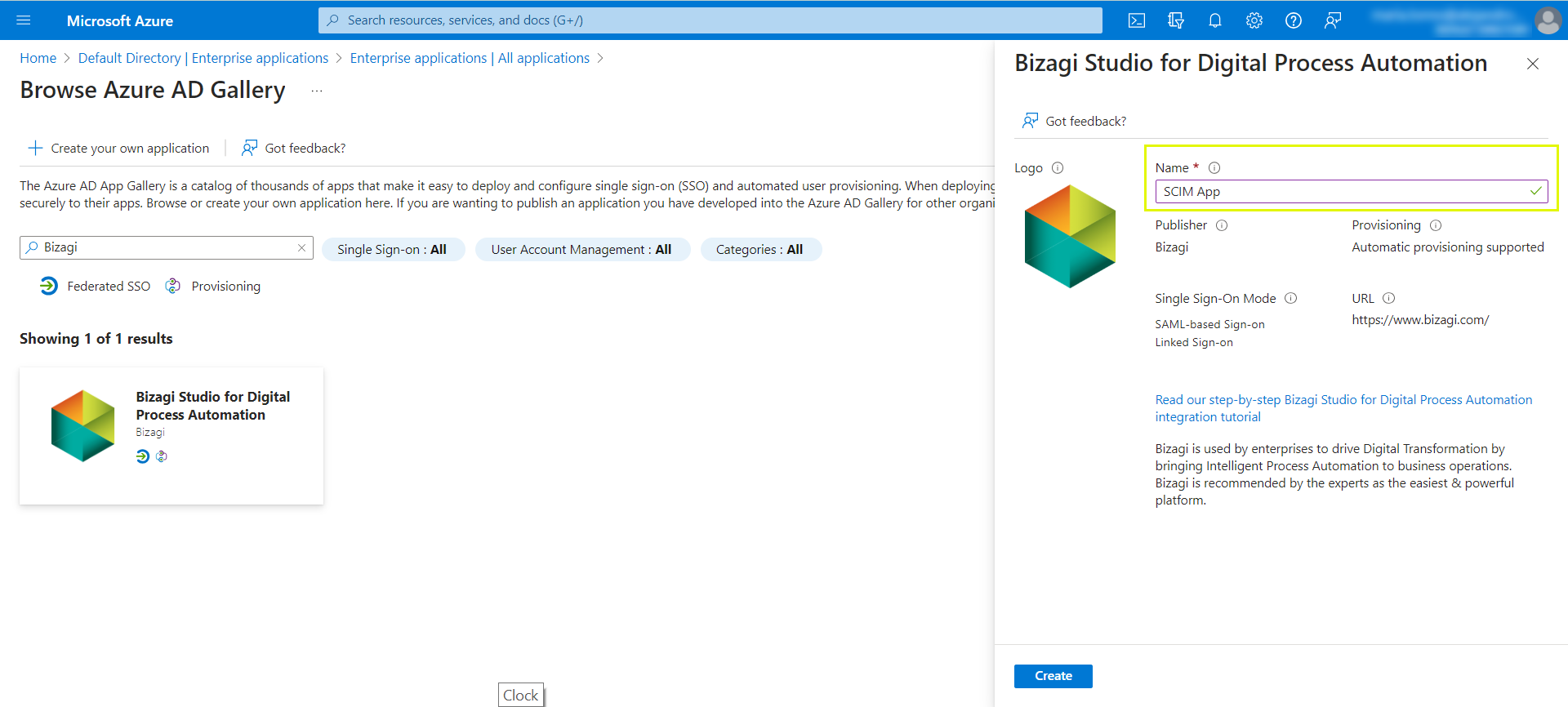Show info tooltip for Single Sign-On Mode

pyautogui.click(x=1291, y=299)
